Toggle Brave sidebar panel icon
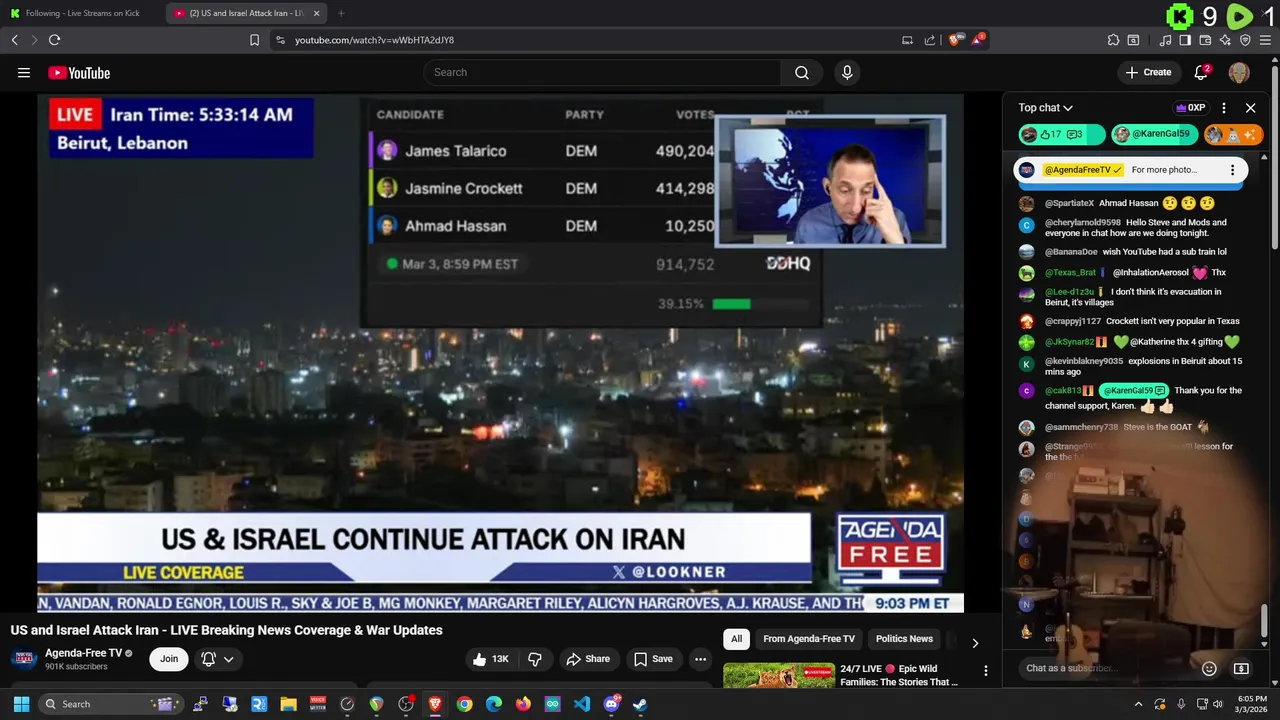Viewport: 1280px width, 720px height. (1185, 40)
